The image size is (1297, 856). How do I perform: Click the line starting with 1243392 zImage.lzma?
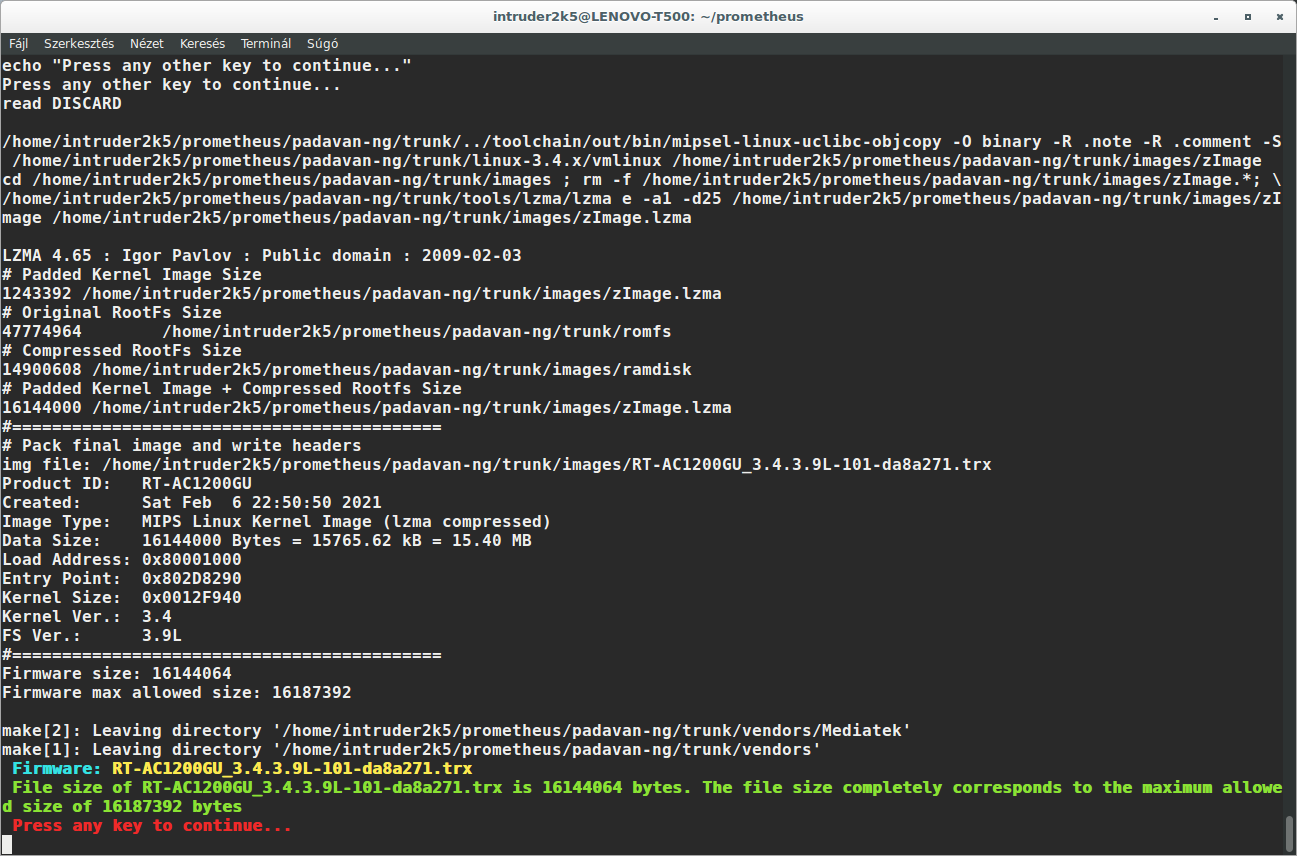(362, 294)
